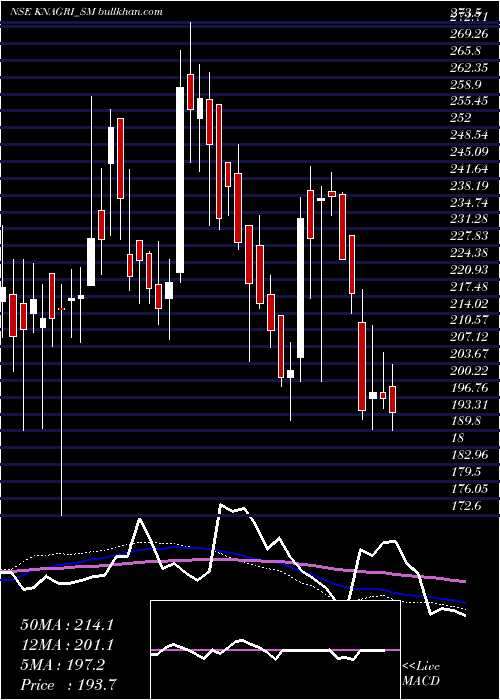The height and width of the screenshot is (700, 500).
Task: Click the 220.93 price level label
Action: [x=468, y=270]
